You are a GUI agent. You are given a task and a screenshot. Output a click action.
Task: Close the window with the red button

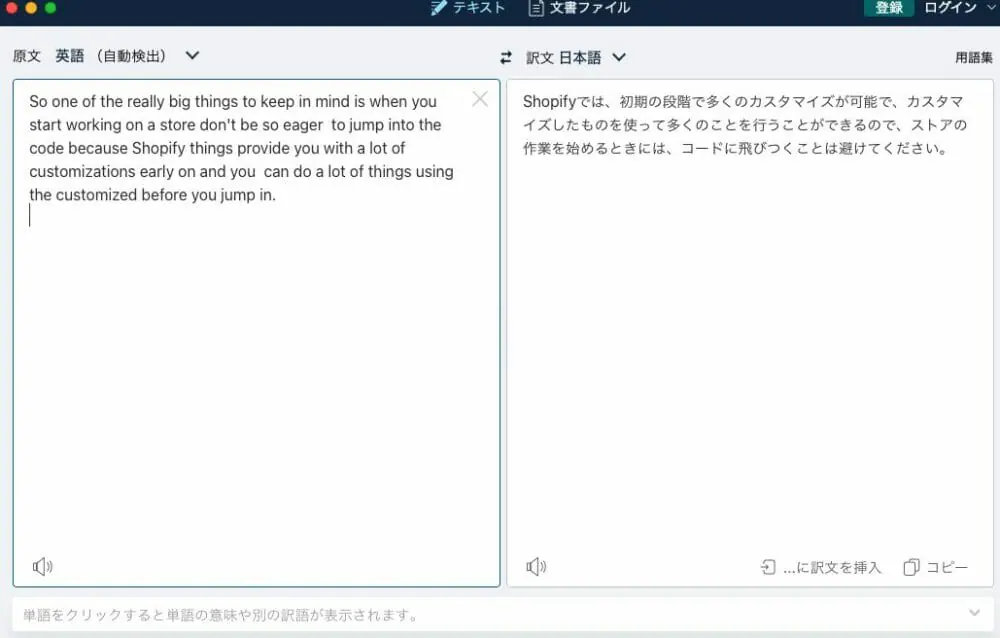pyautogui.click(x=11, y=8)
